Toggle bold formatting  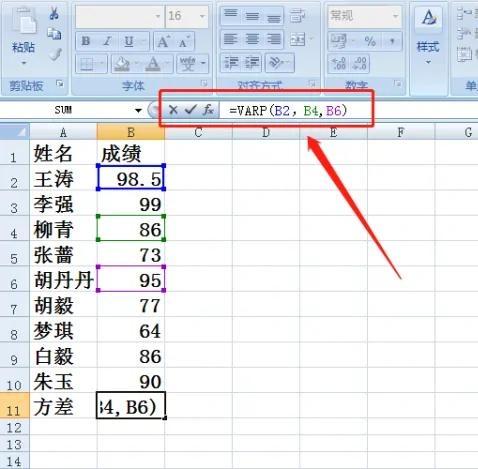[x=86, y=41]
